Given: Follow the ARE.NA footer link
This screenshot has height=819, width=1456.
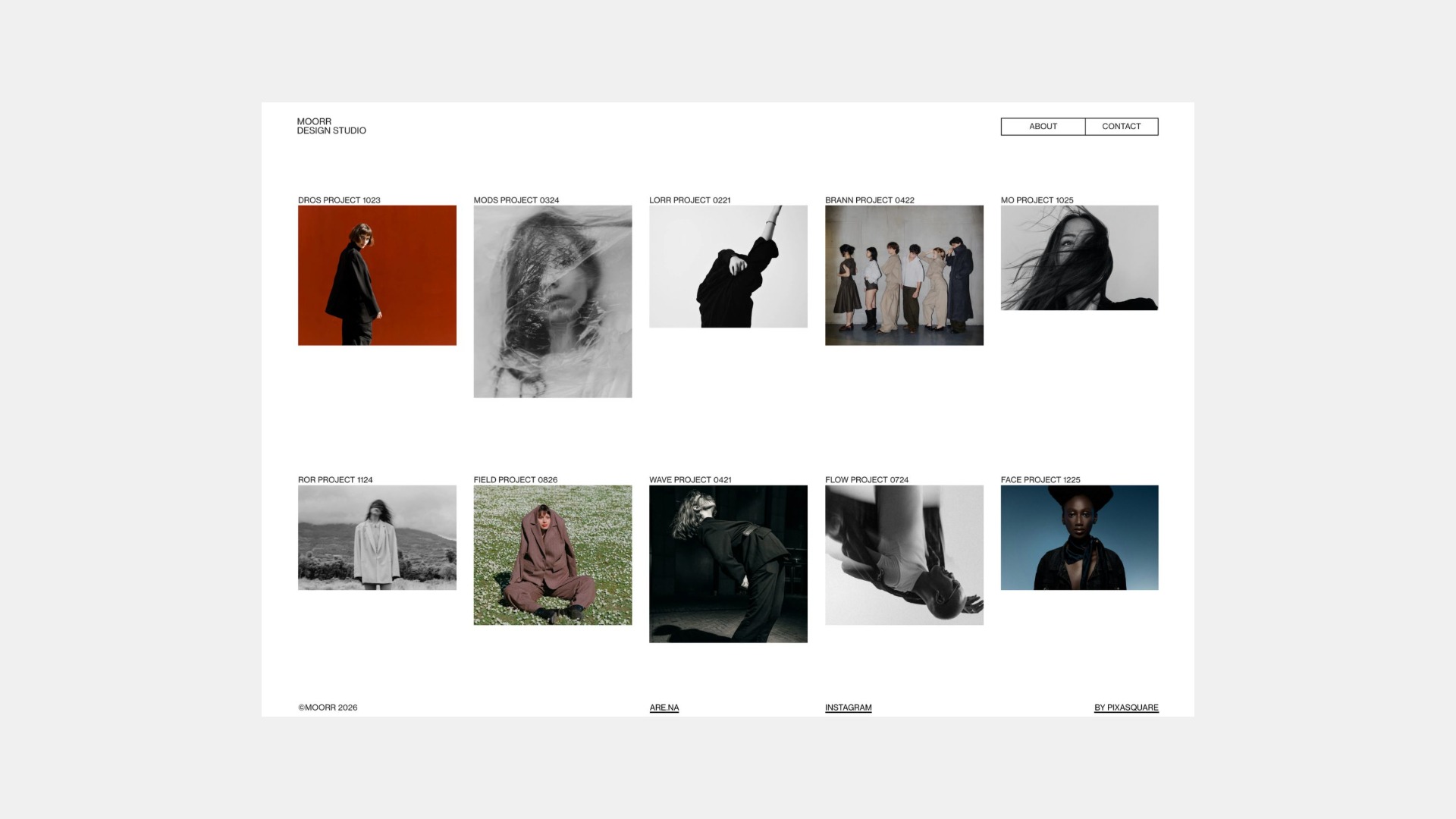Looking at the screenshot, I should click(x=664, y=708).
